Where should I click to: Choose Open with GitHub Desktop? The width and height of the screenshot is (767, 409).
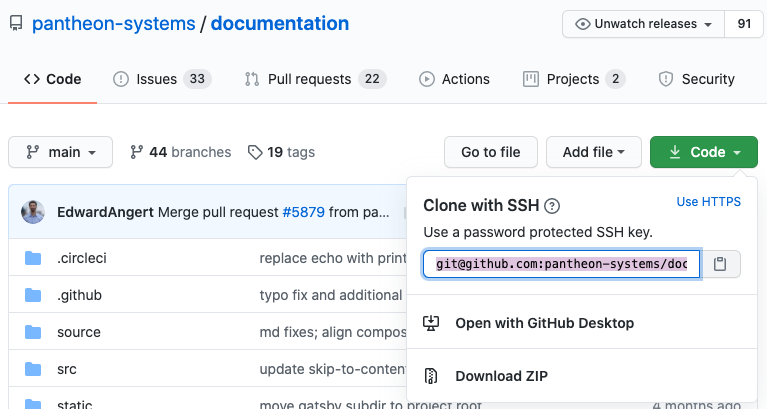[x=582, y=323]
